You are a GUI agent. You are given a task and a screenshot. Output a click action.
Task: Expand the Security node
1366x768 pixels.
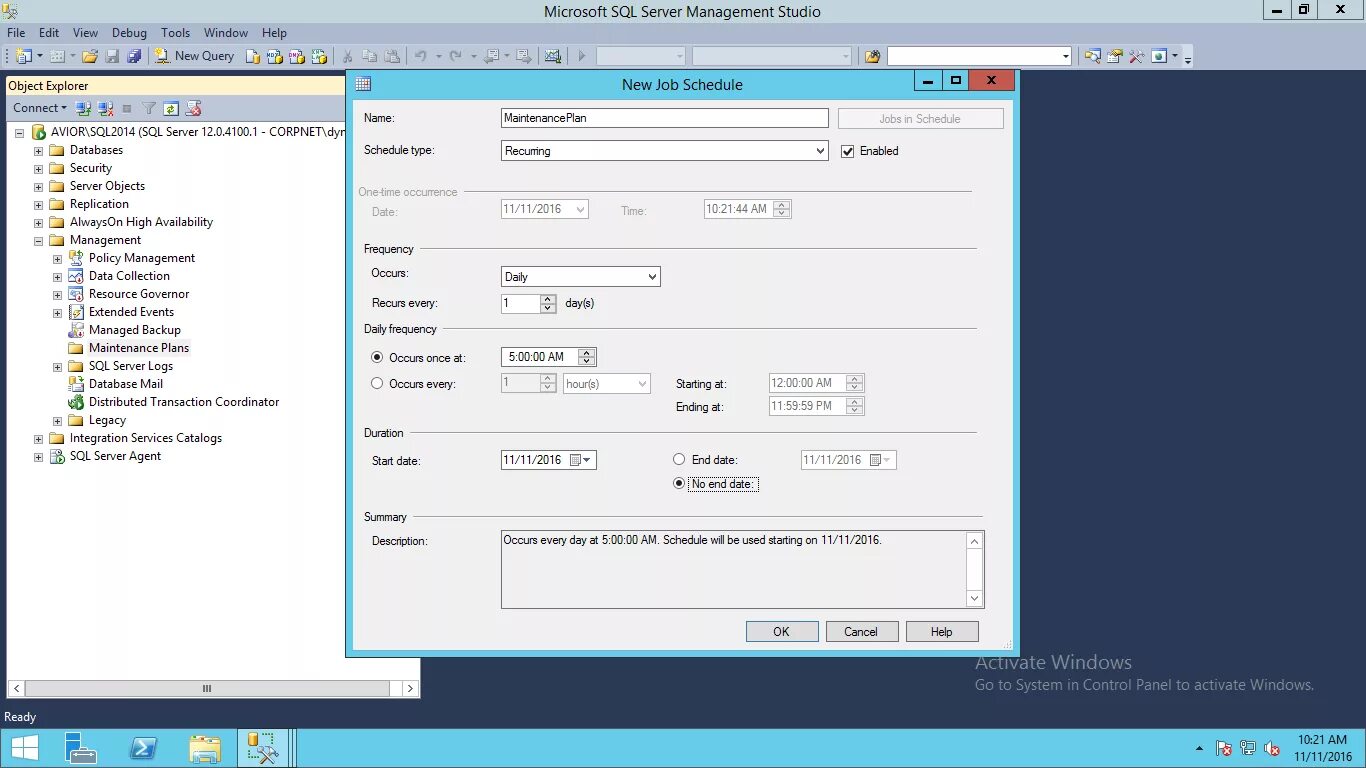(x=39, y=168)
